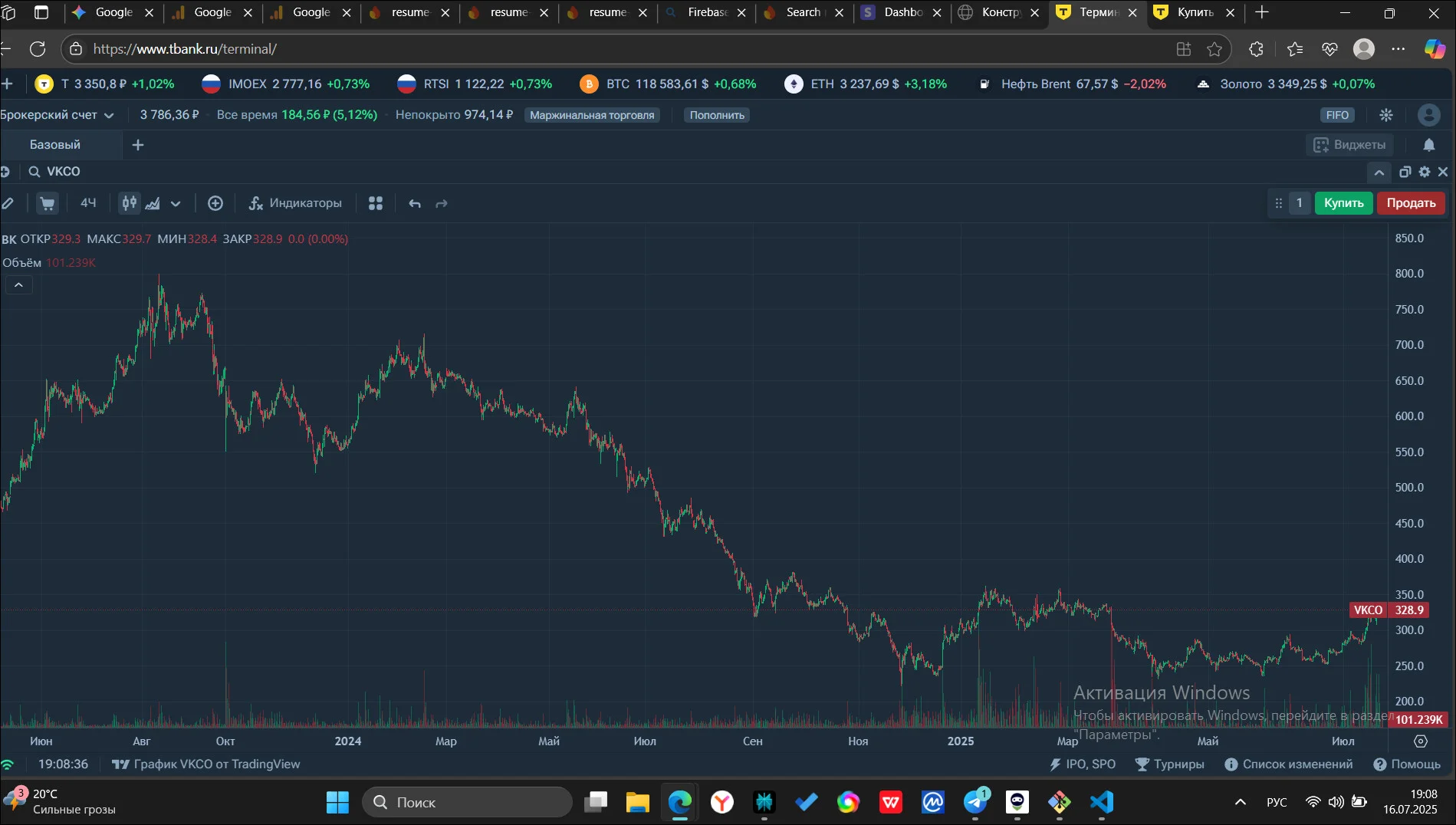The height and width of the screenshot is (825, 1456).
Task: Switch to the Купить browser tab
Action: (x=1195, y=12)
